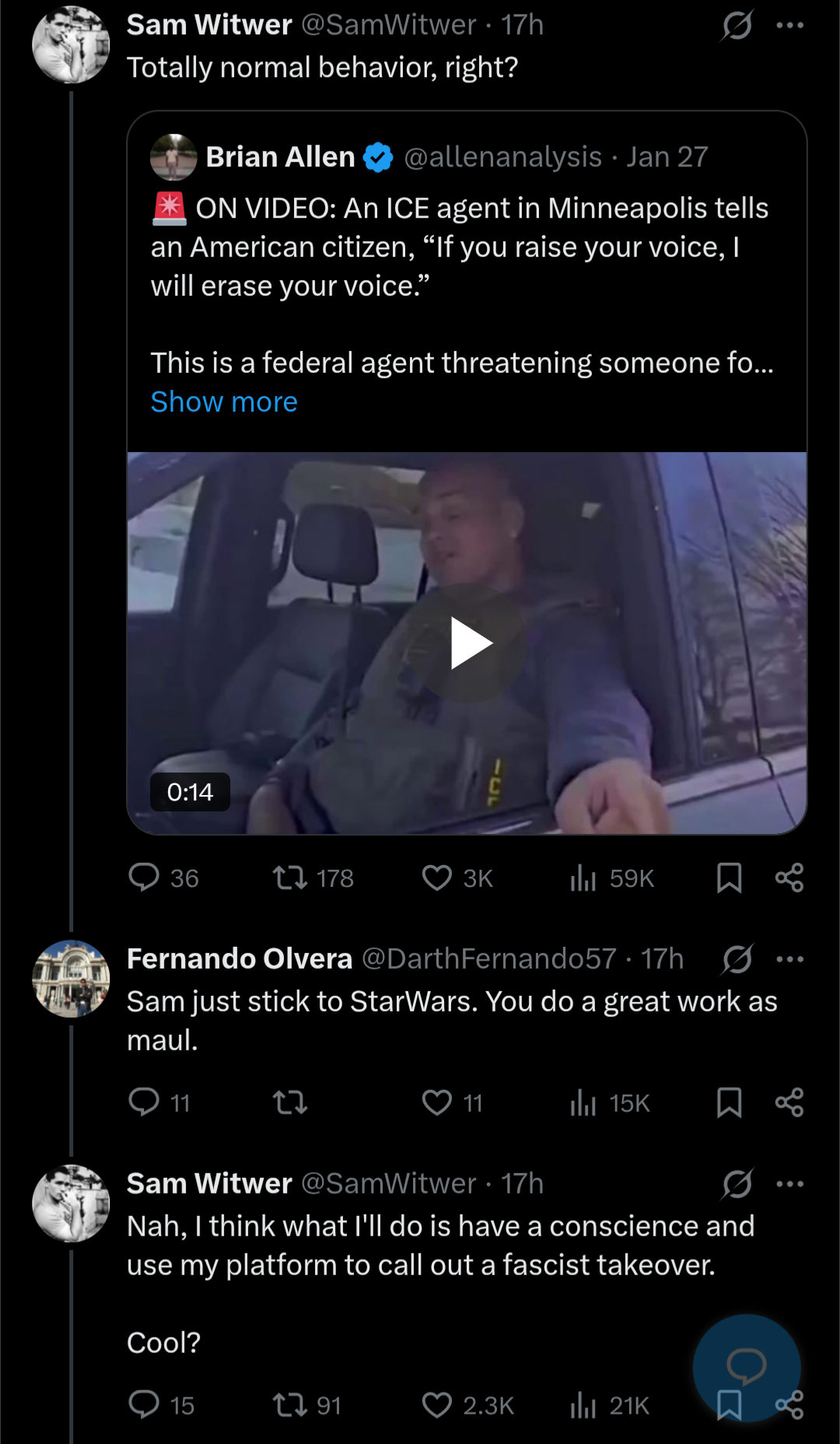The width and height of the screenshot is (840, 1444).
Task: Play the quoted ICE agent video
Action: 468,643
